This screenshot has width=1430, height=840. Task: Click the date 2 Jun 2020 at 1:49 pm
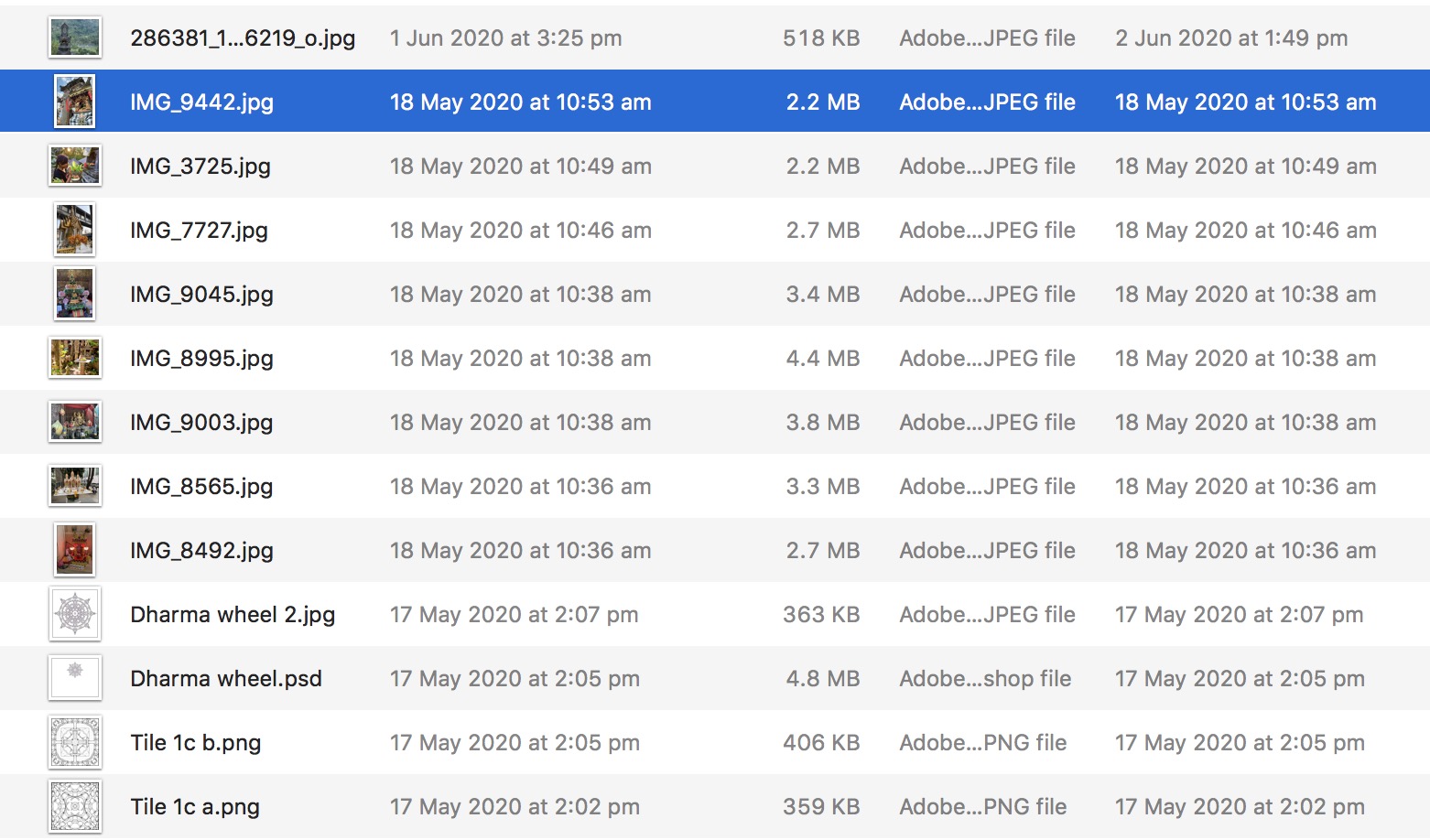(x=1231, y=38)
